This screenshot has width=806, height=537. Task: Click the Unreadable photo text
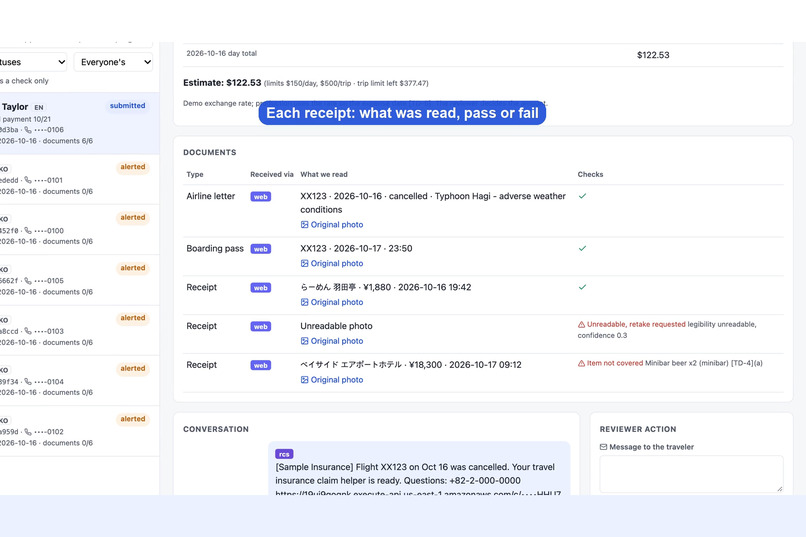tap(336, 326)
